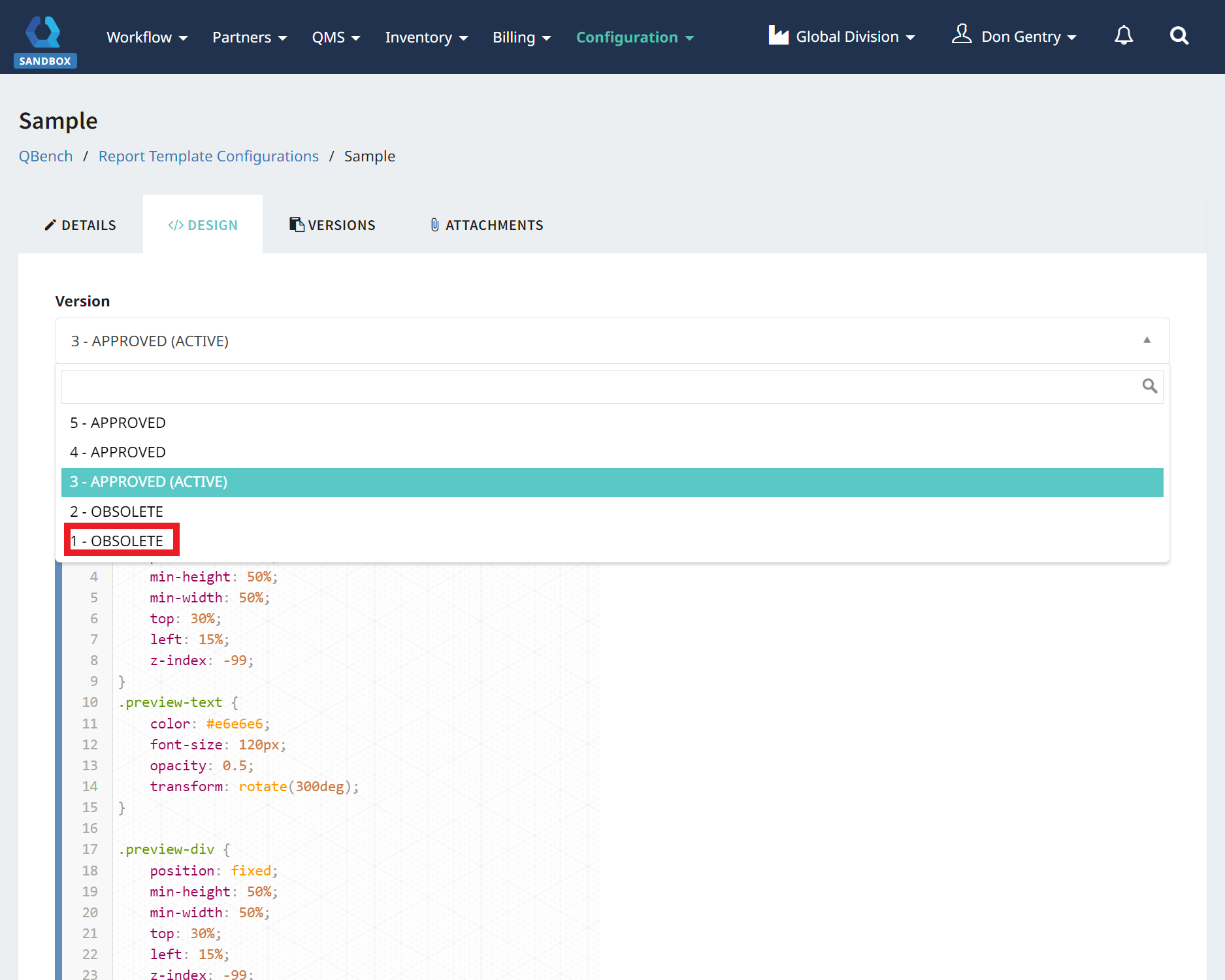Select the Design tab
1225x980 pixels.
(203, 225)
